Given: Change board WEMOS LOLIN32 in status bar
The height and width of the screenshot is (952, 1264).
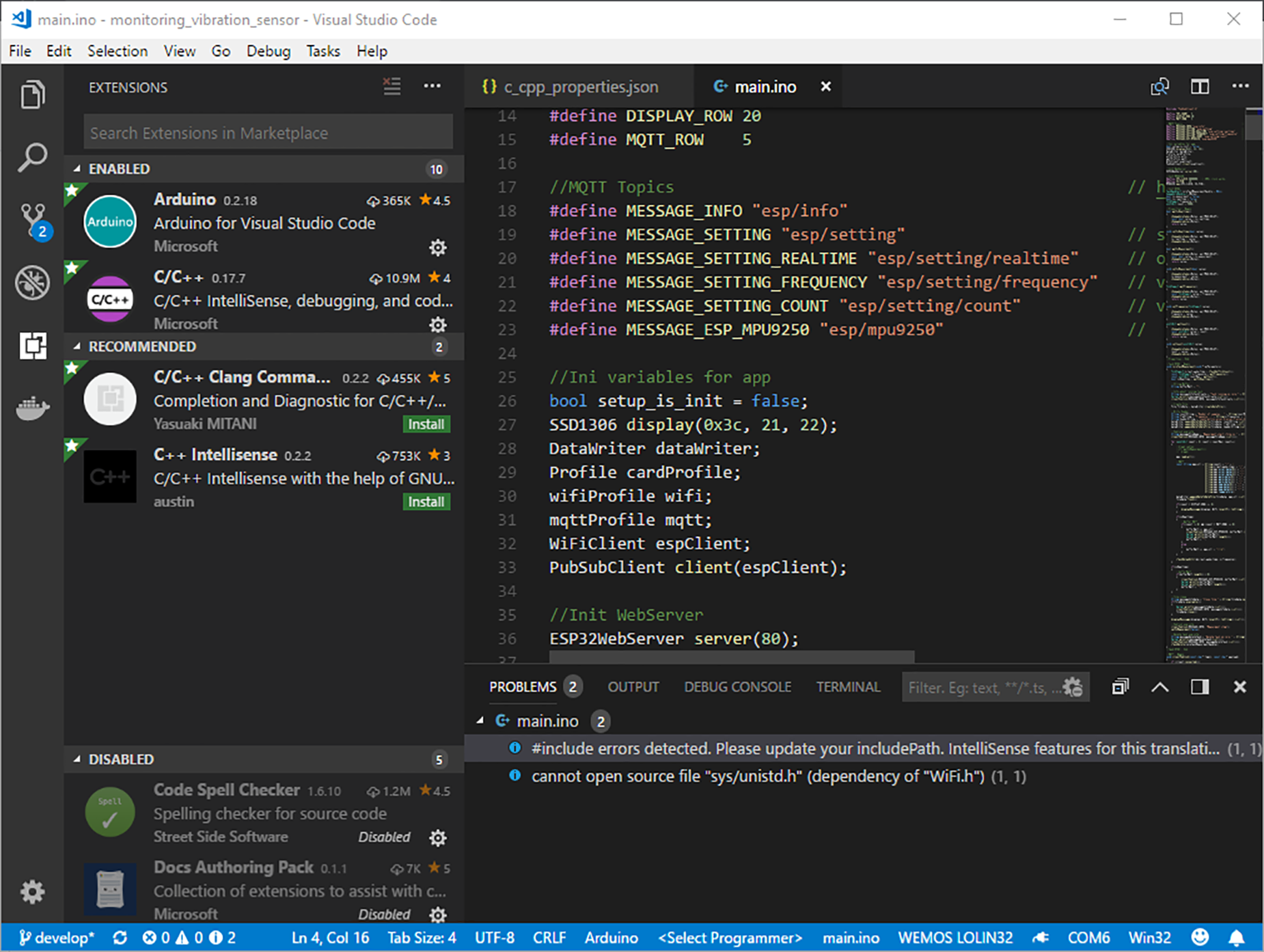Looking at the screenshot, I should click(955, 938).
